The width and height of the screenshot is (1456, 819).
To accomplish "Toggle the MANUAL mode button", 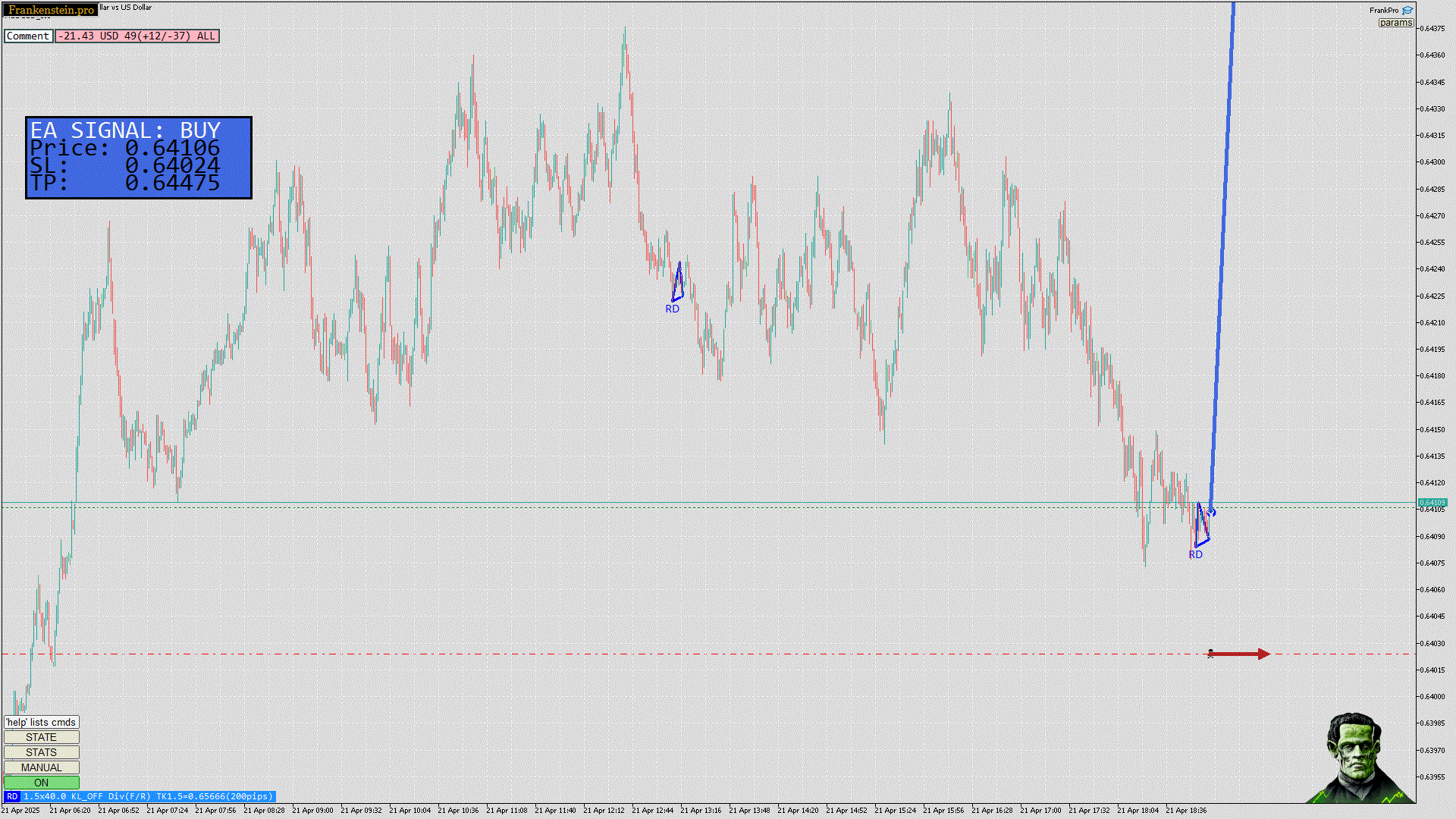I will pyautogui.click(x=41, y=767).
